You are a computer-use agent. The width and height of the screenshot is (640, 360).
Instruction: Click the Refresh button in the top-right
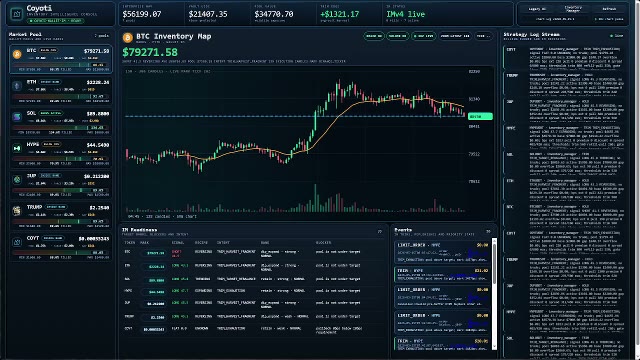tap(609, 9)
